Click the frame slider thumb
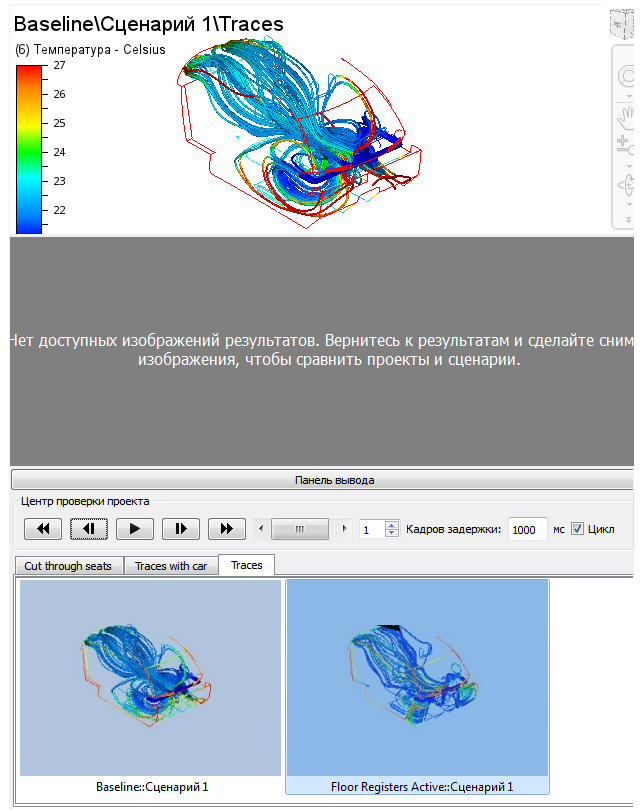The height and width of the screenshot is (810, 644). click(300, 529)
